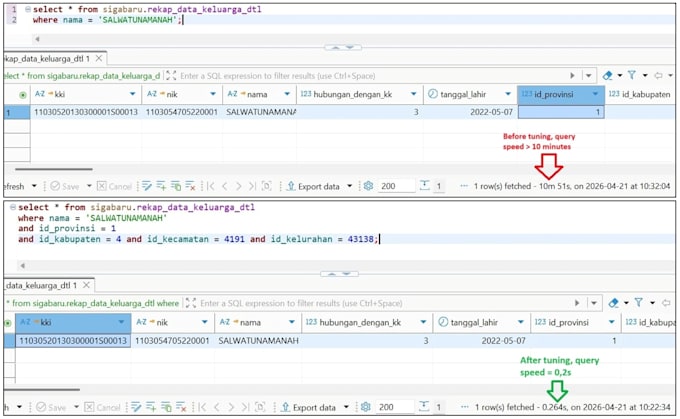Toggle record mode circle icon beside lower kki header

click(x=7, y=323)
